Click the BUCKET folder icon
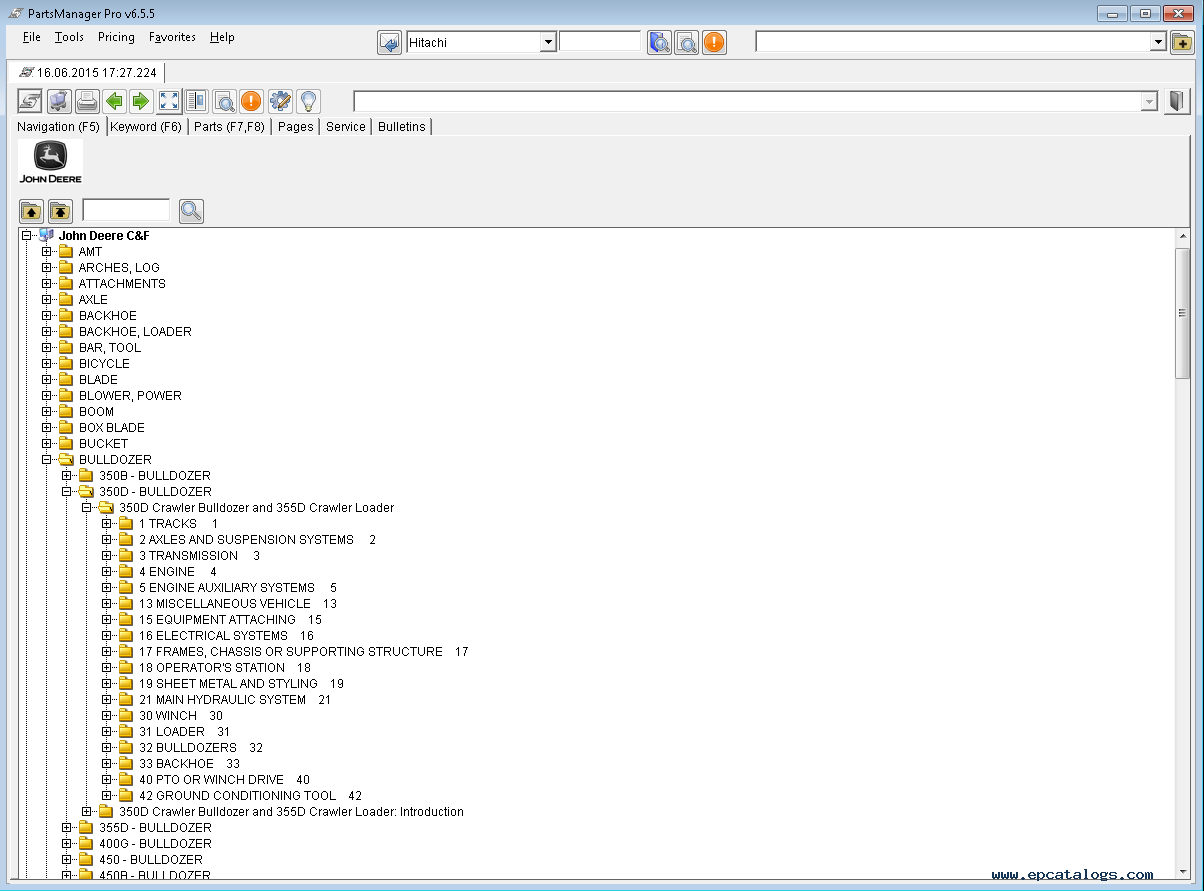This screenshot has width=1204, height=891. pyautogui.click(x=66, y=444)
